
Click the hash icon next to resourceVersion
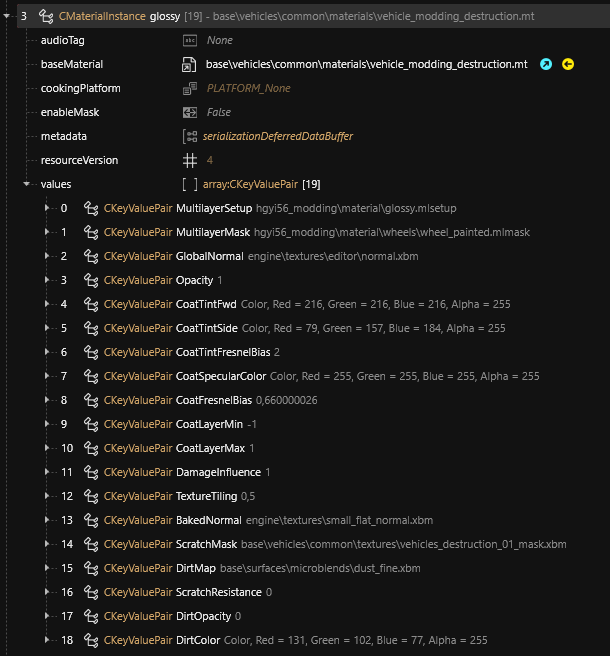[189, 160]
